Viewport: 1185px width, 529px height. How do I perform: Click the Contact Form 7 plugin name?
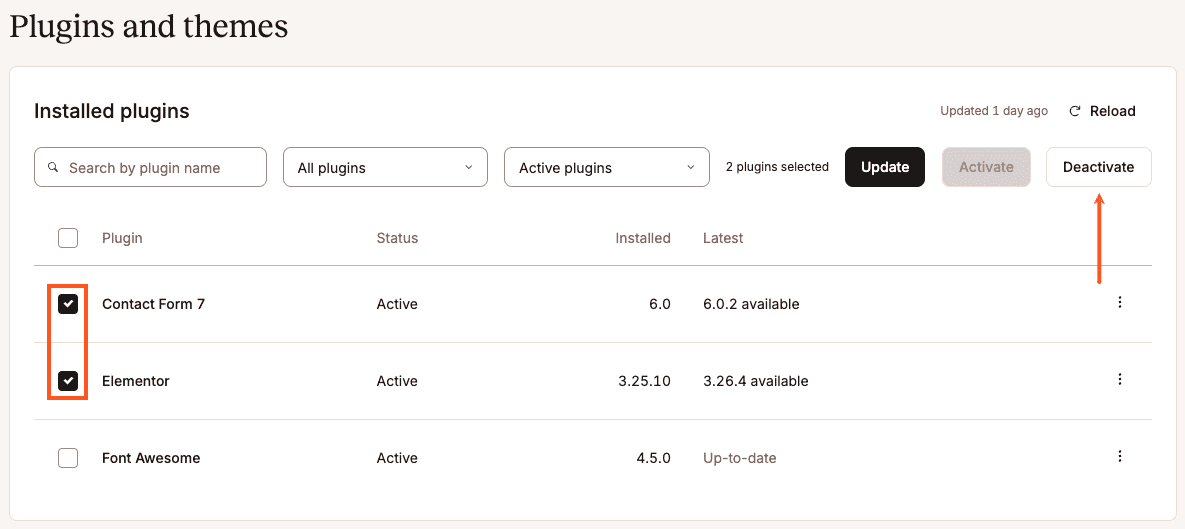(x=153, y=304)
